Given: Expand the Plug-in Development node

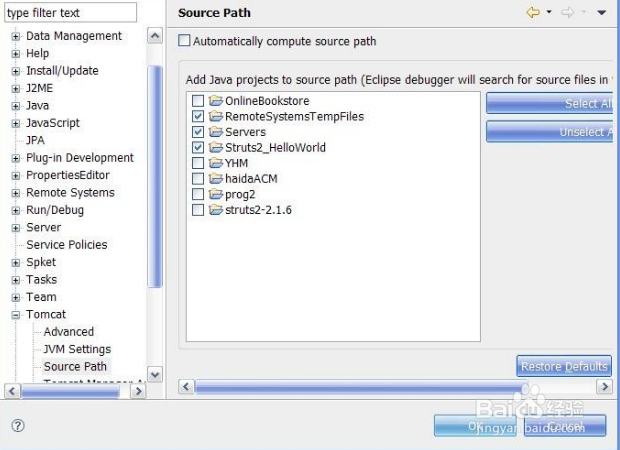Looking at the screenshot, I should tap(15, 158).
